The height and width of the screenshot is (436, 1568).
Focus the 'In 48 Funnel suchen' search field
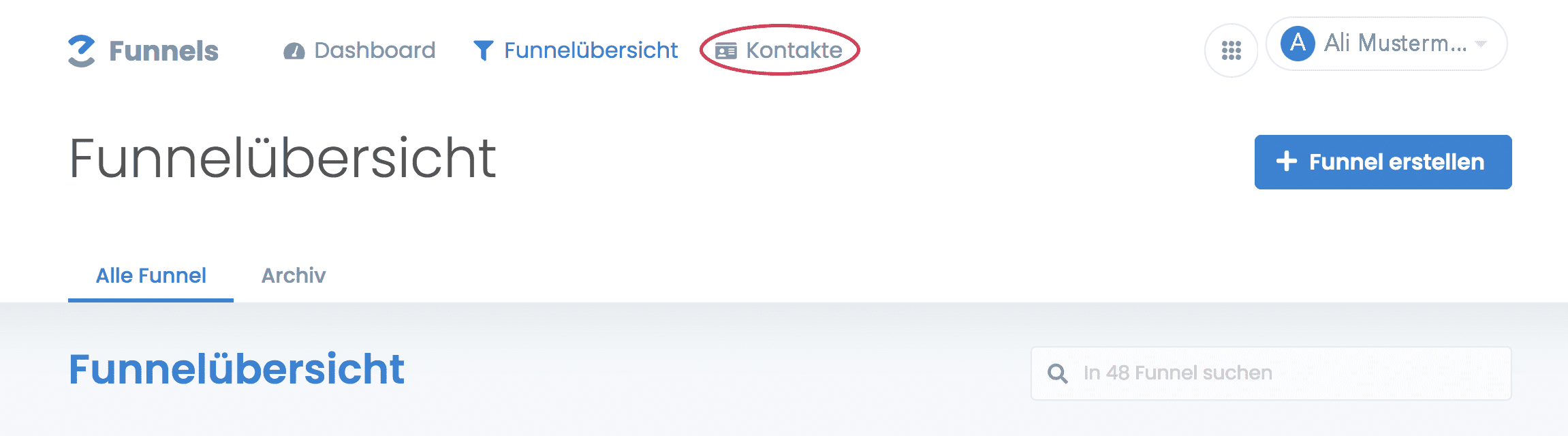pos(1281,373)
